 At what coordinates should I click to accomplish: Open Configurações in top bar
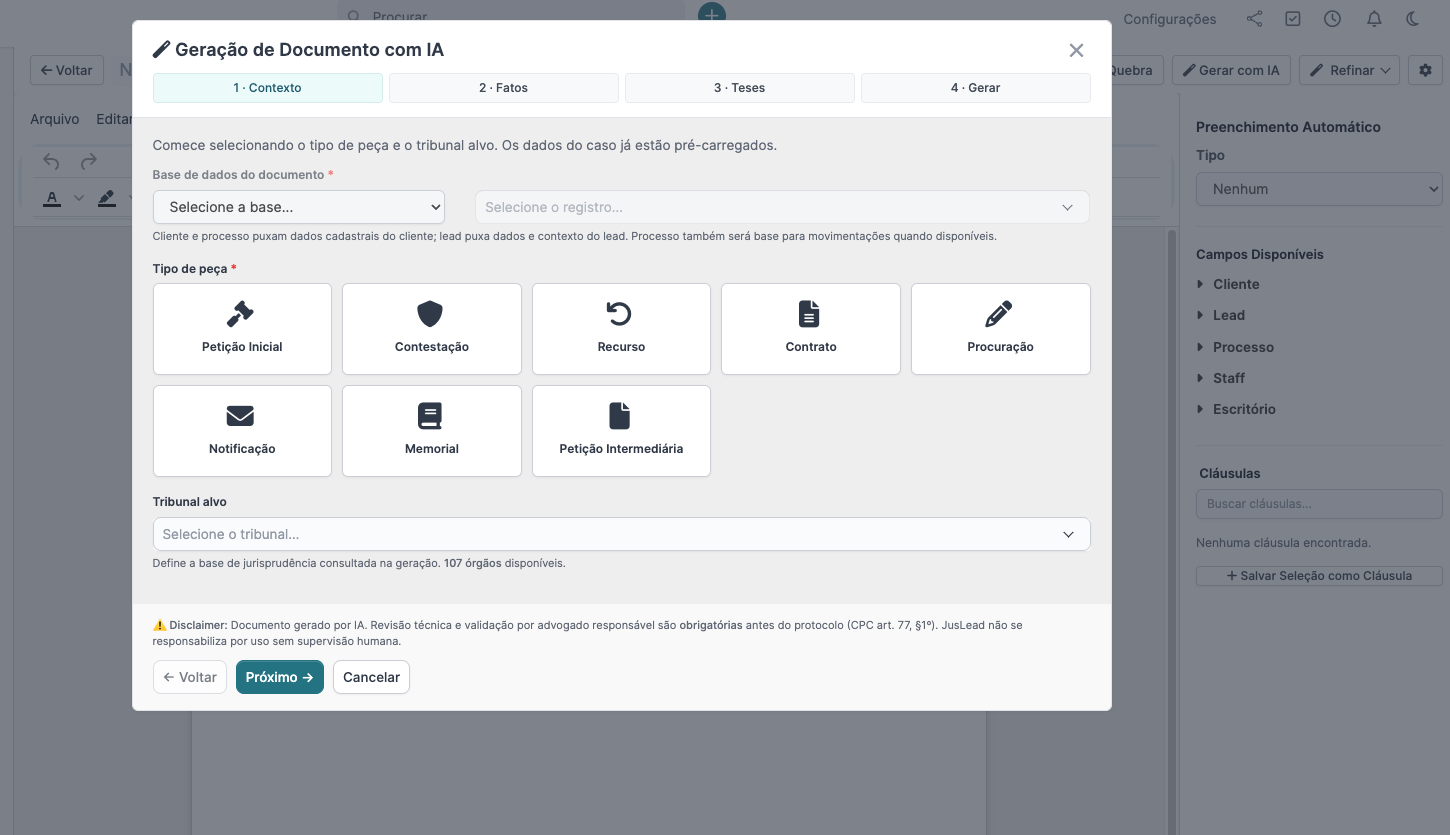tap(1170, 19)
